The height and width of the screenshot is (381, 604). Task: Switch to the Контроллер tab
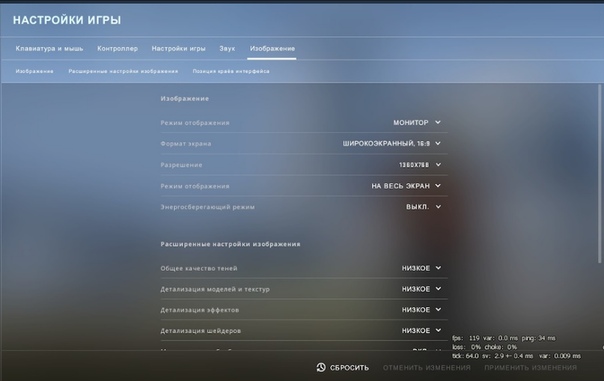(x=117, y=49)
